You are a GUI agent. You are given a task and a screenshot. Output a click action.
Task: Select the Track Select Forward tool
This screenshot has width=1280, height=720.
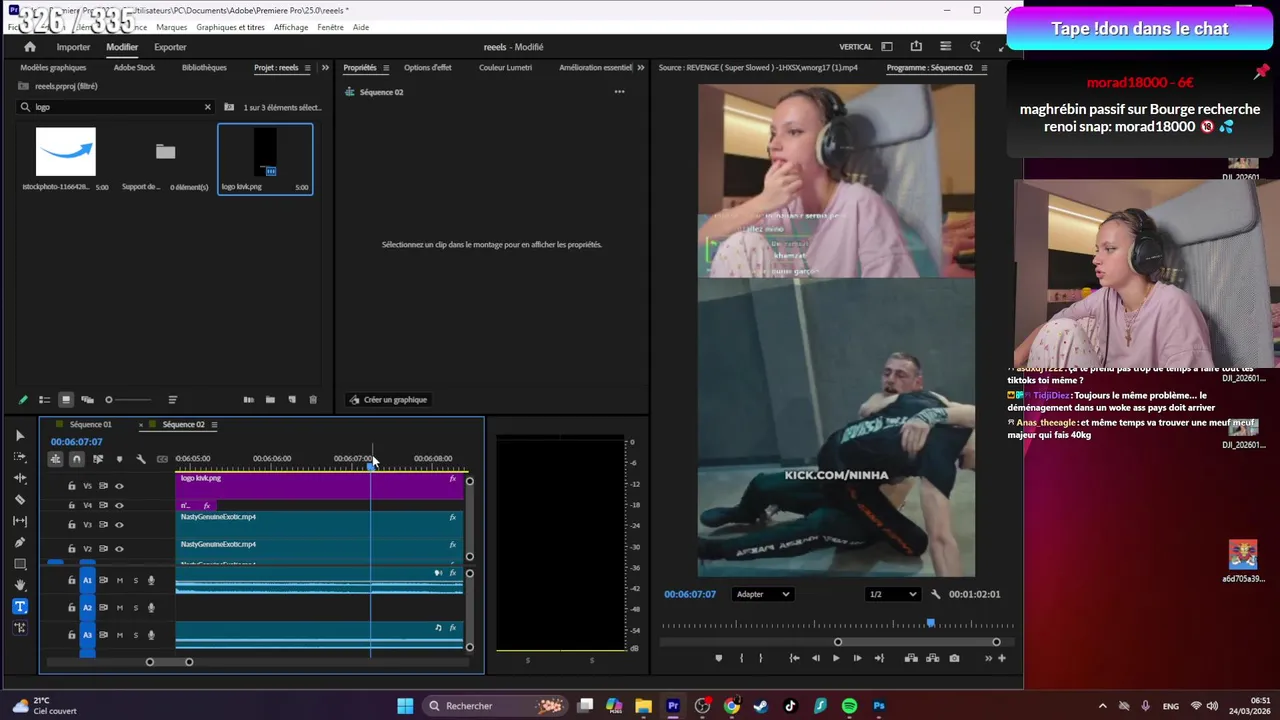point(19,457)
